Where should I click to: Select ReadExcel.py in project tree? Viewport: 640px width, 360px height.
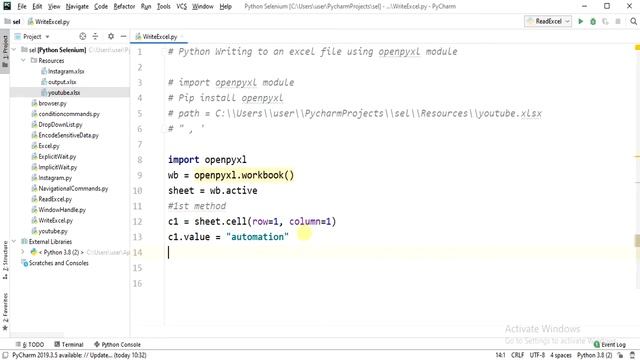tap(51, 199)
